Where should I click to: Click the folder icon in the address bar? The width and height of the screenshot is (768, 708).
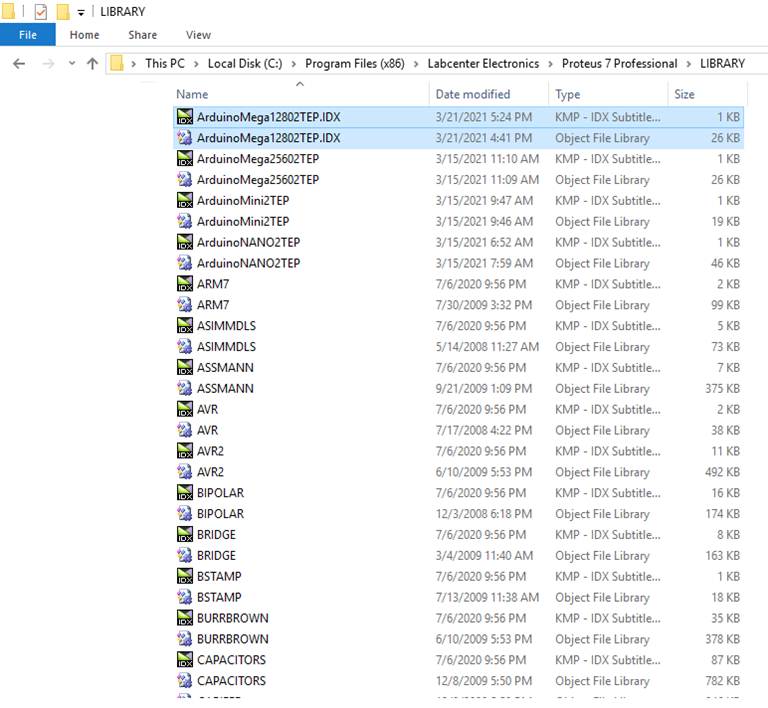tap(117, 63)
